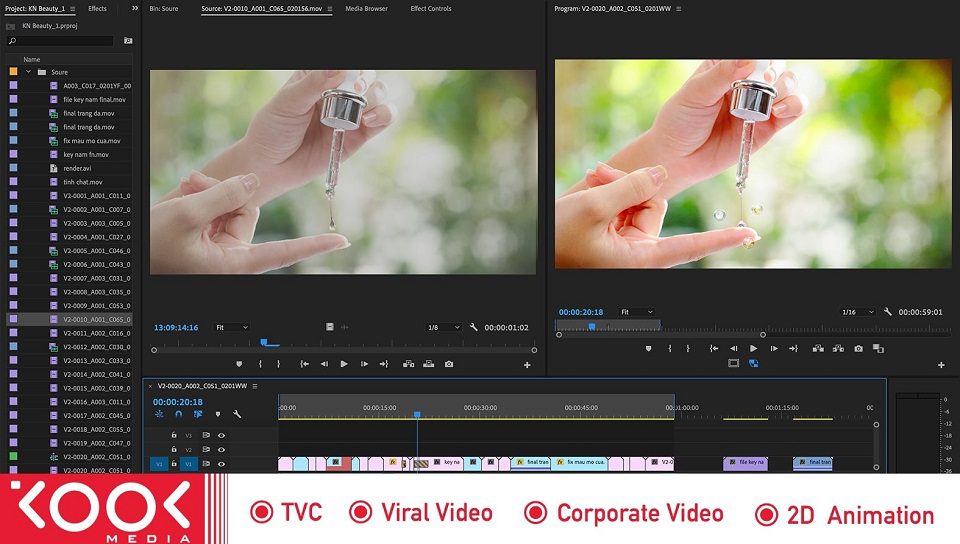Switch to the Effects panel tab

(x=97, y=8)
